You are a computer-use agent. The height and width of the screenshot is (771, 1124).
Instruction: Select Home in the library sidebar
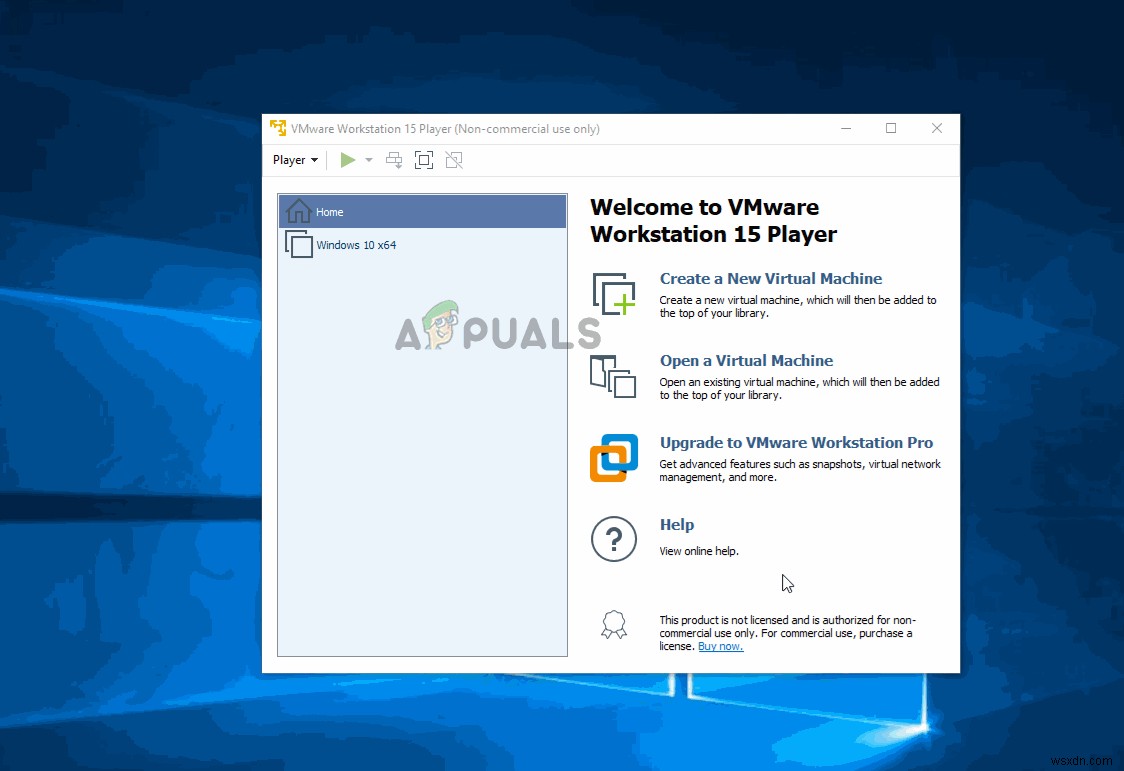coord(330,211)
